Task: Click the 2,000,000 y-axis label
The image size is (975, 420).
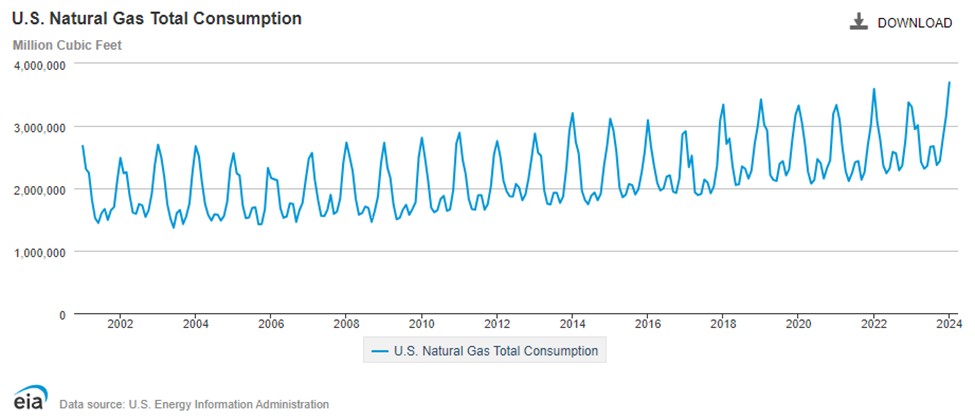Action: pyautogui.click(x=40, y=190)
